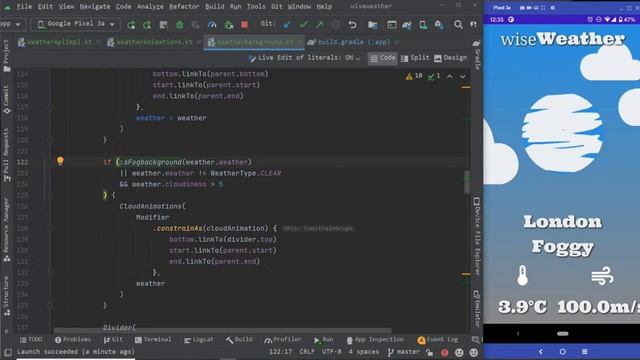
Task: Switch editor to Split view mode
Action: [x=415, y=58]
